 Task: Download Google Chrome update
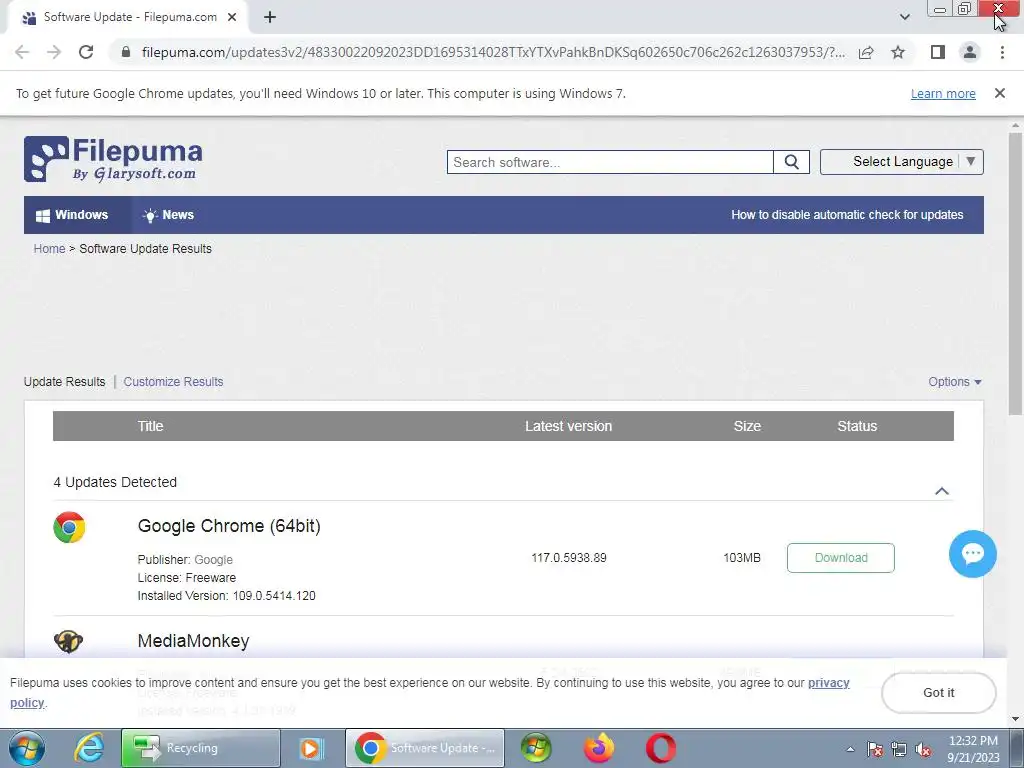[x=840, y=558]
